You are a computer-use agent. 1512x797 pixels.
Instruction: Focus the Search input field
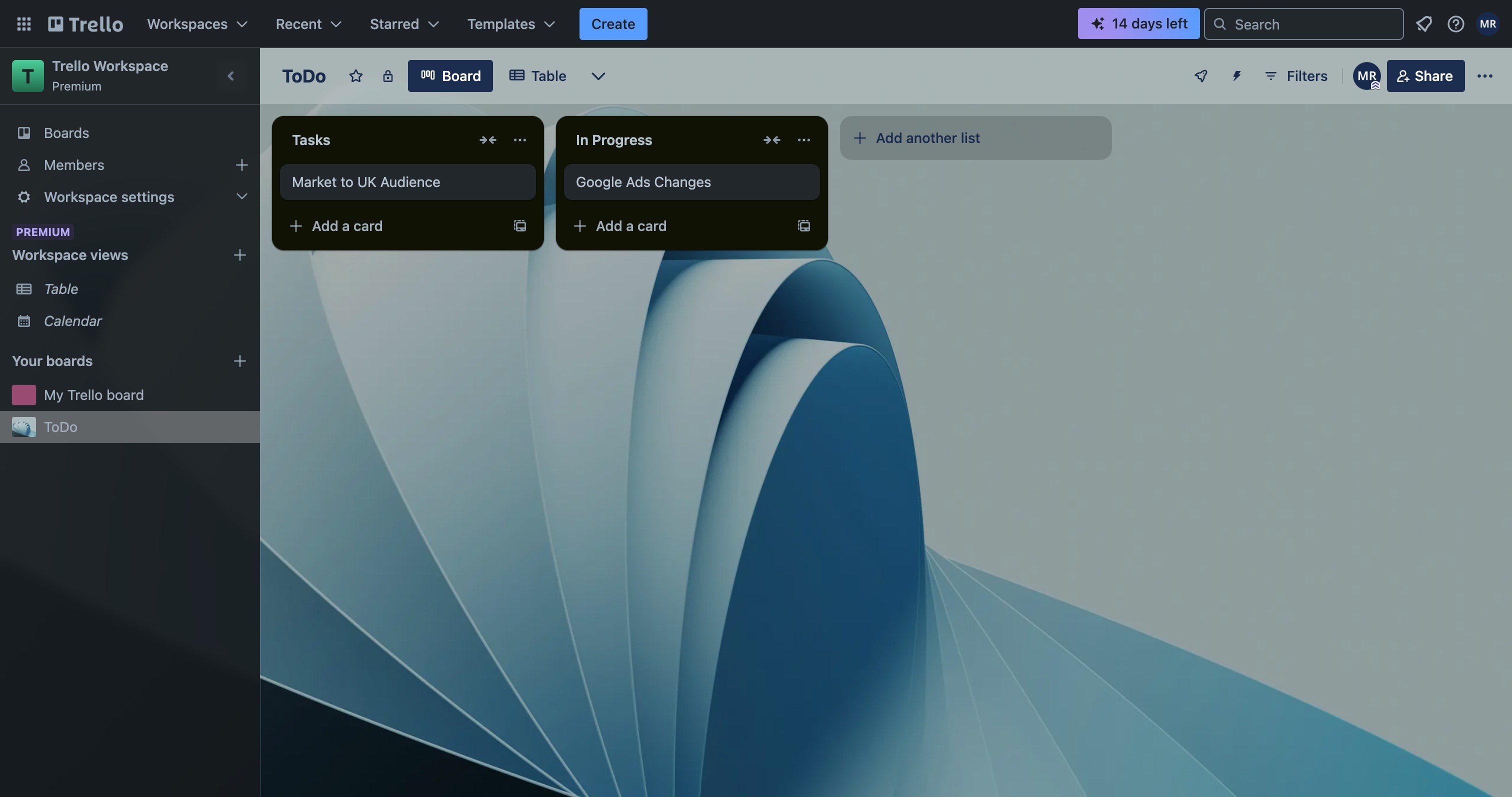pos(1303,24)
